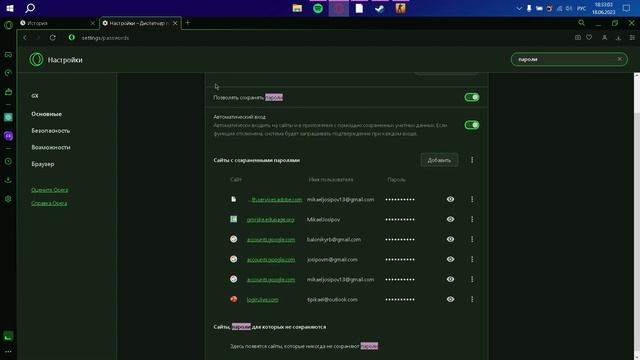
Task: Open History clock icon in sidebar
Action: pos(8,161)
